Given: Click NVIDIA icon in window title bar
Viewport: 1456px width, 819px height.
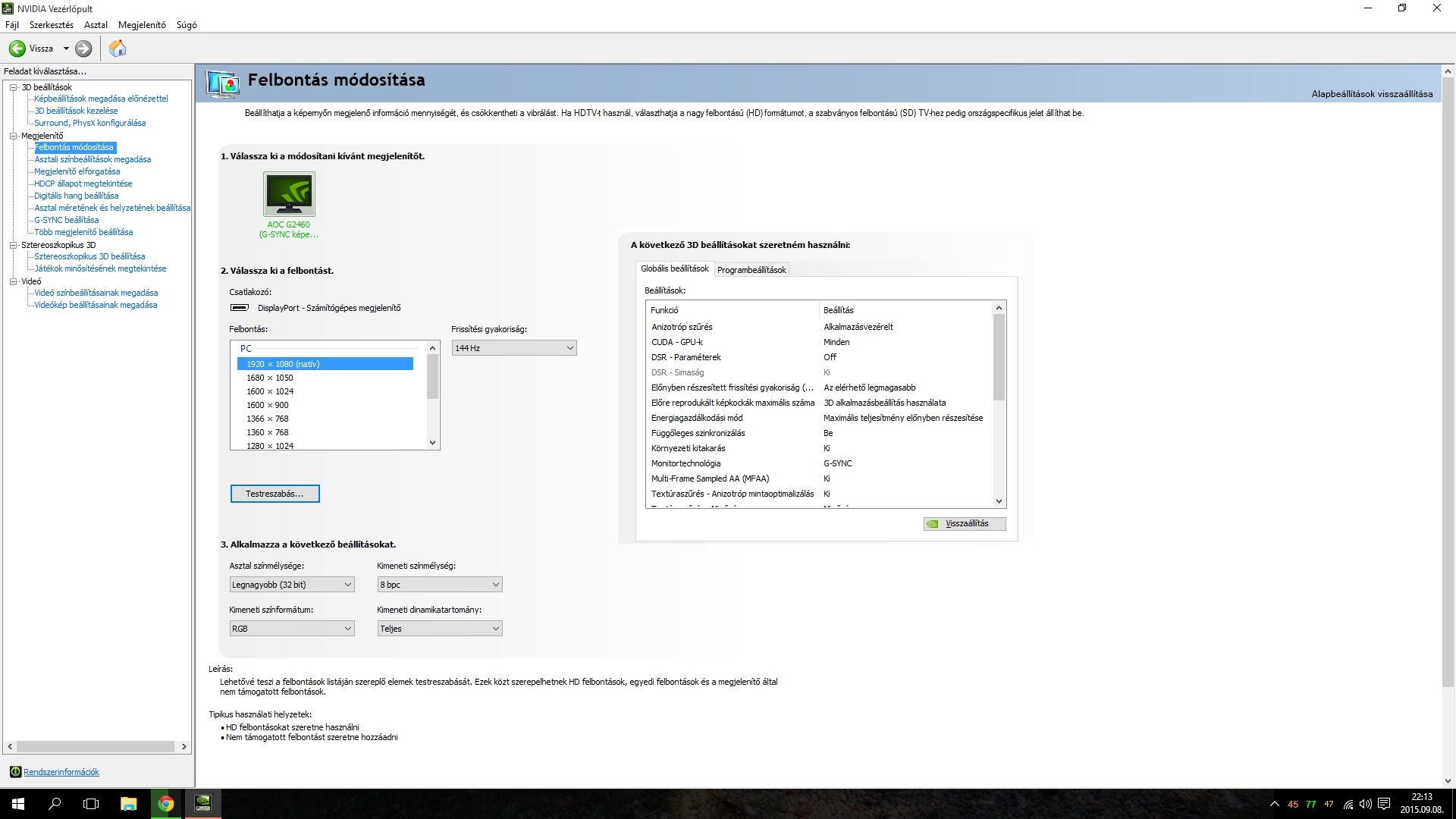Looking at the screenshot, I should click(8, 8).
